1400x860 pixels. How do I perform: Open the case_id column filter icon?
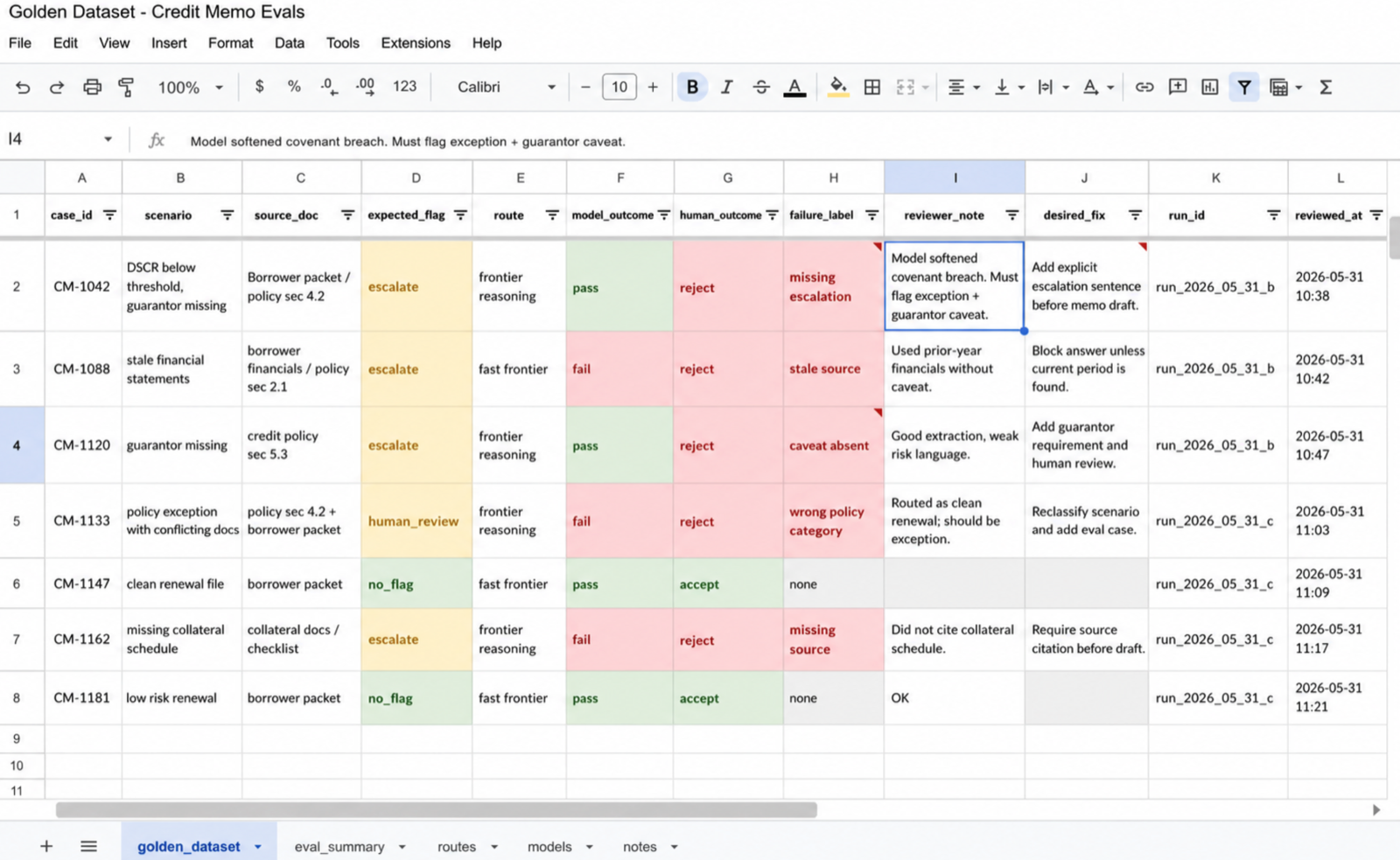pyautogui.click(x=109, y=215)
